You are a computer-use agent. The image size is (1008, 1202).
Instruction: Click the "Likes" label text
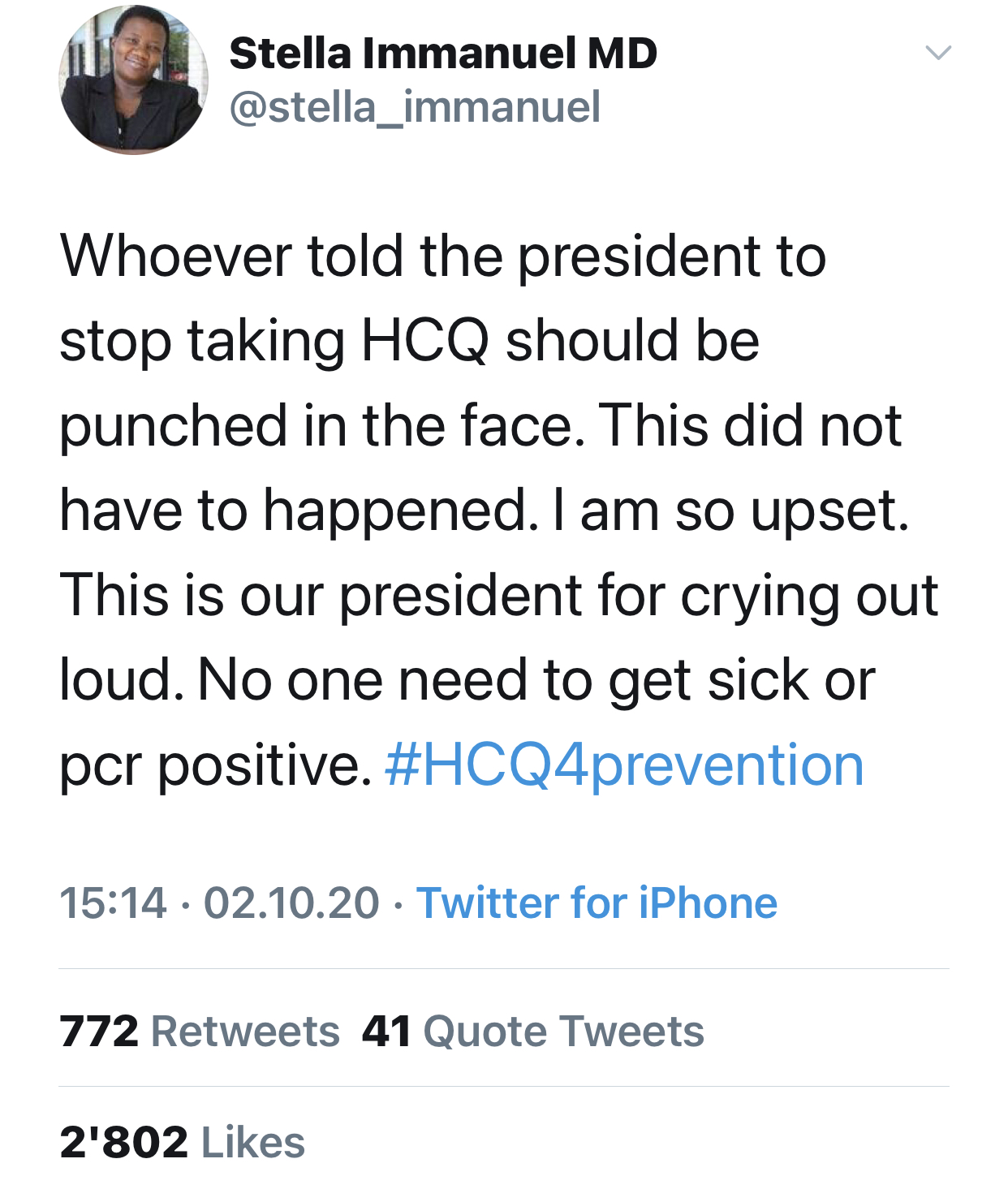point(253,1142)
